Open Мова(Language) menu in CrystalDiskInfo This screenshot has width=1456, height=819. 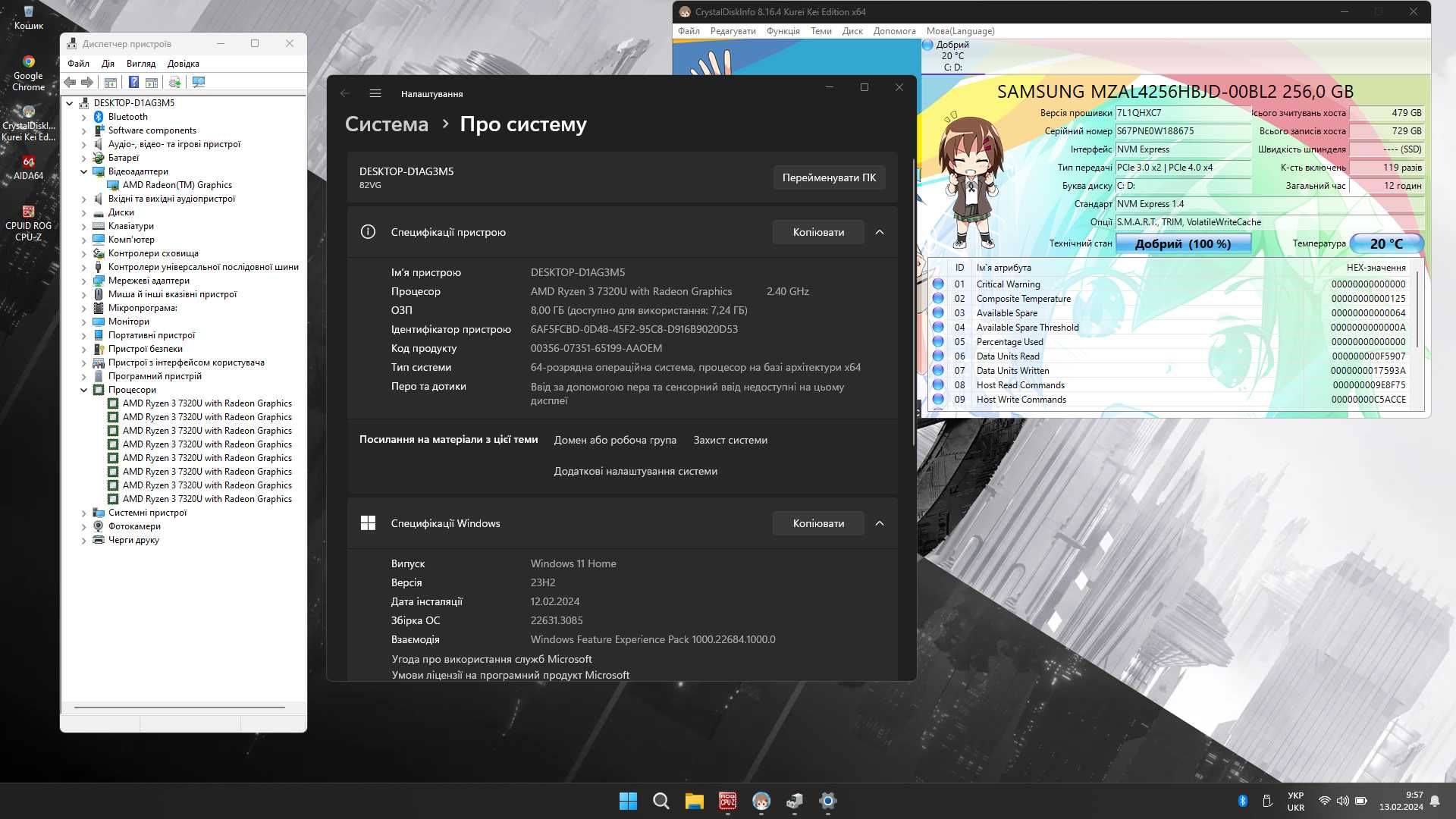961,31
